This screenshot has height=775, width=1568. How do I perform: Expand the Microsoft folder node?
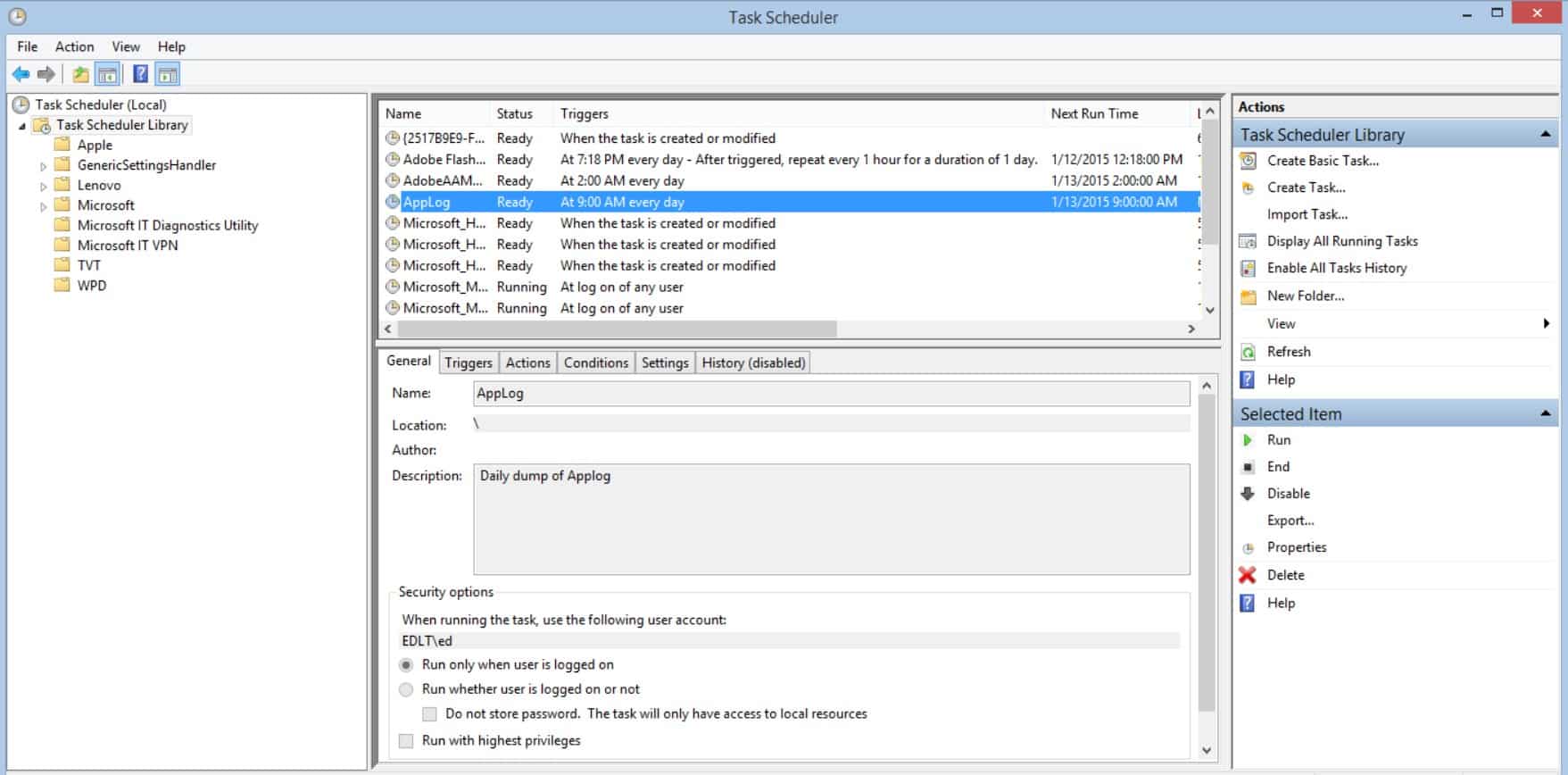pyautogui.click(x=43, y=206)
